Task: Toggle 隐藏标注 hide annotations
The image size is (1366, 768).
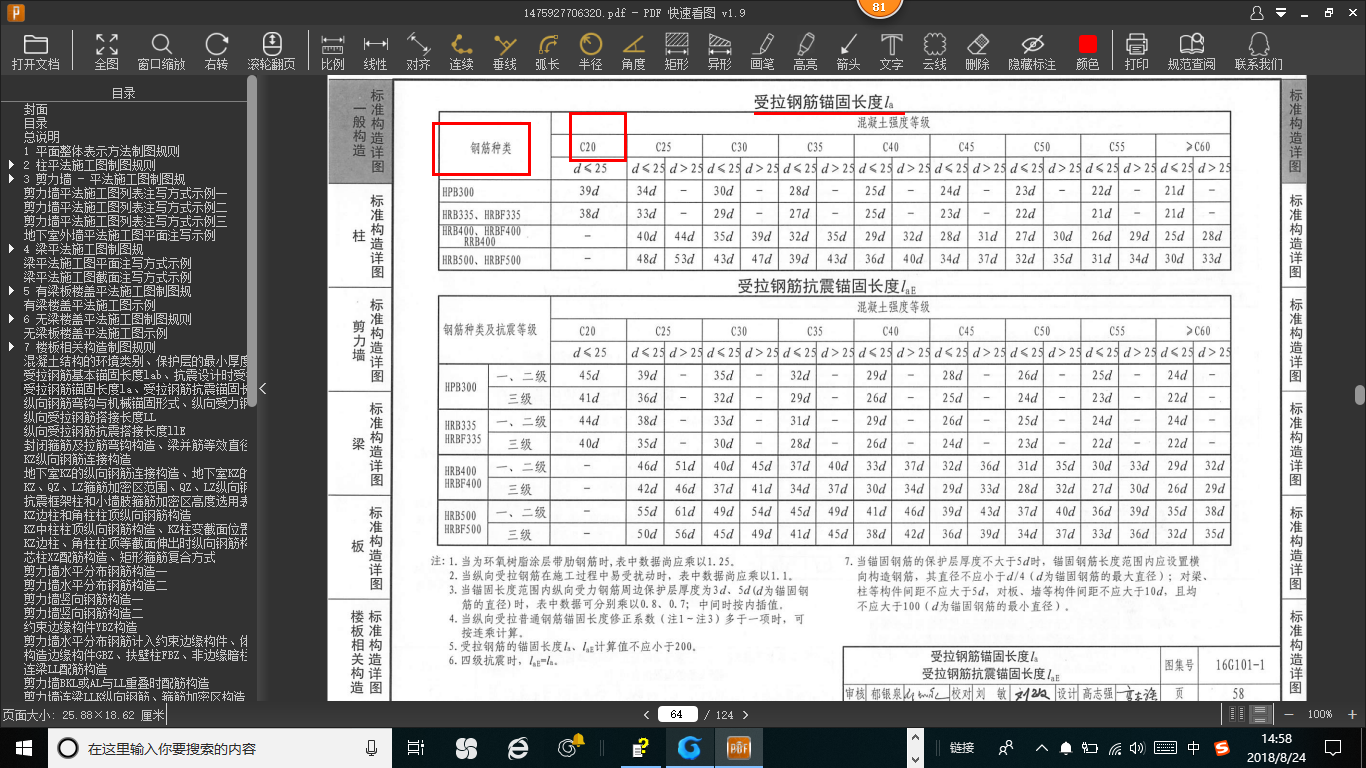Action: [x=1032, y=51]
